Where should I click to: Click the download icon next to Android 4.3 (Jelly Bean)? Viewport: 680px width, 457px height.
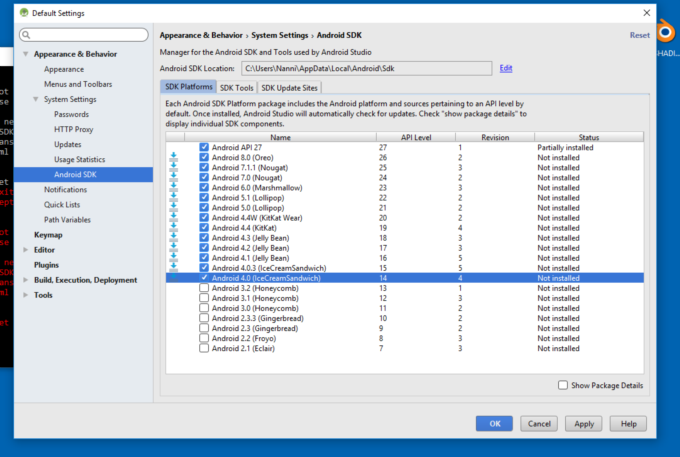(173, 238)
